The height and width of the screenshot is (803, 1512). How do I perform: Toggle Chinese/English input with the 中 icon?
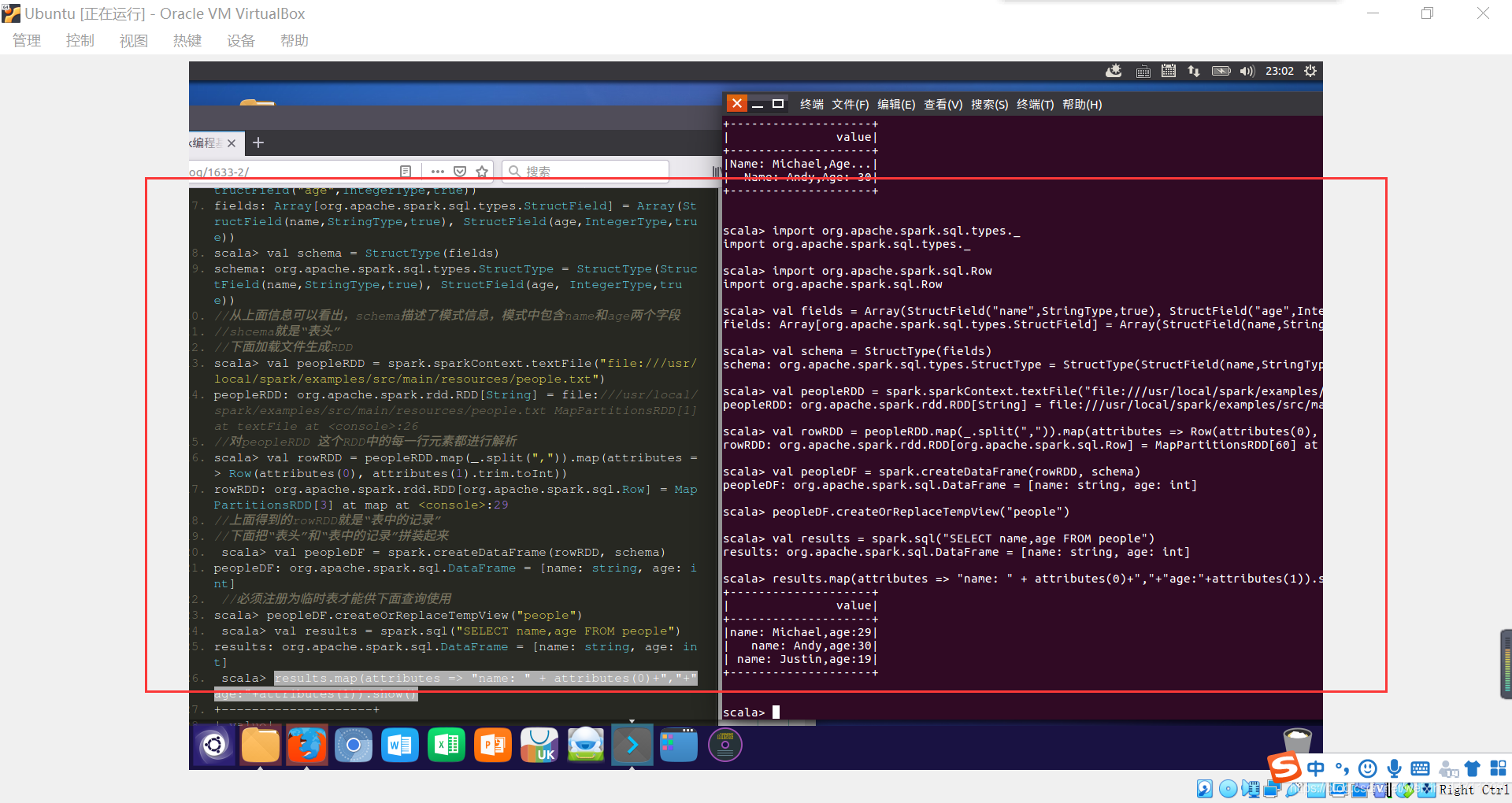click(x=1316, y=769)
